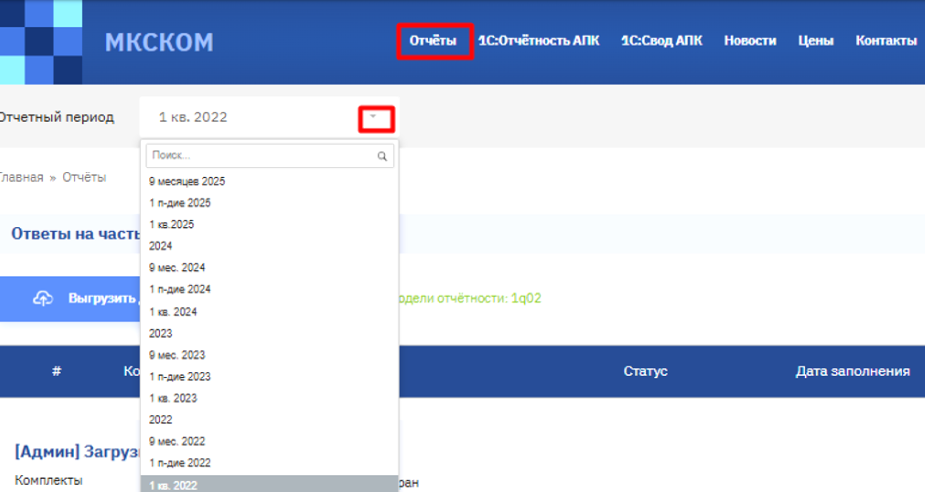Select 9 мес. 2023 option
925x492 pixels.
pyautogui.click(x=179, y=355)
